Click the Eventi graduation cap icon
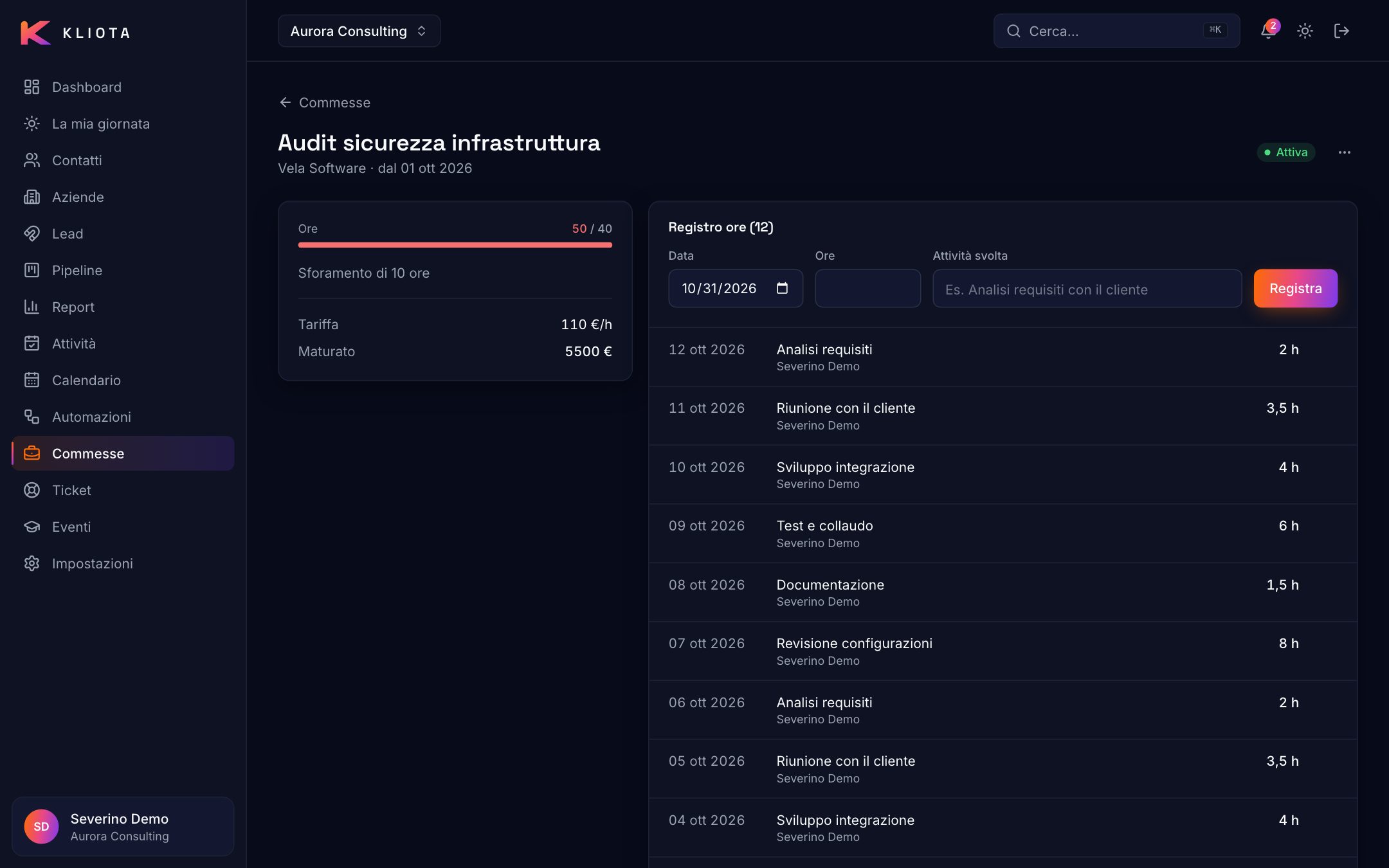 tap(32, 527)
